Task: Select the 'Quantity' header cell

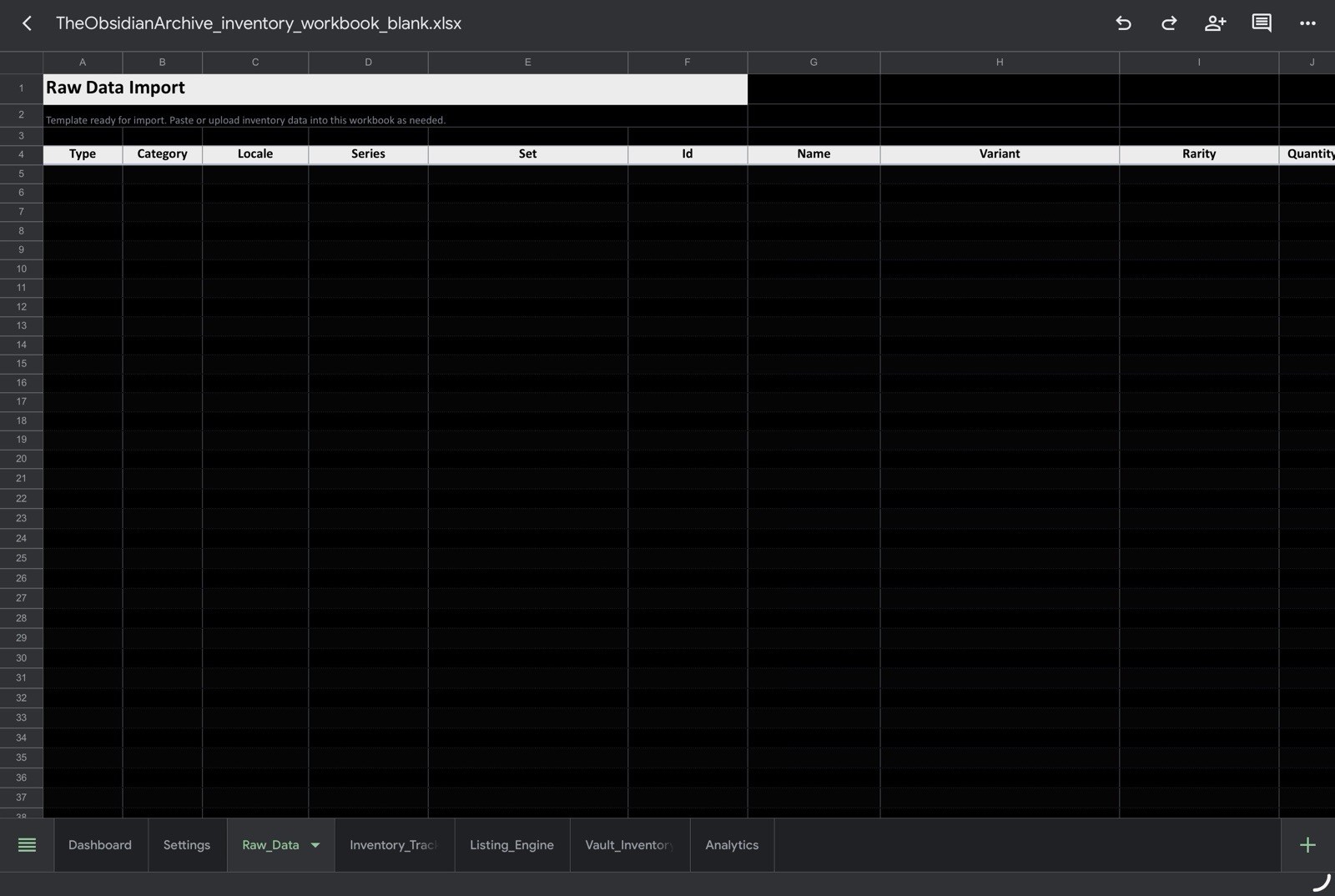Action: click(1308, 154)
